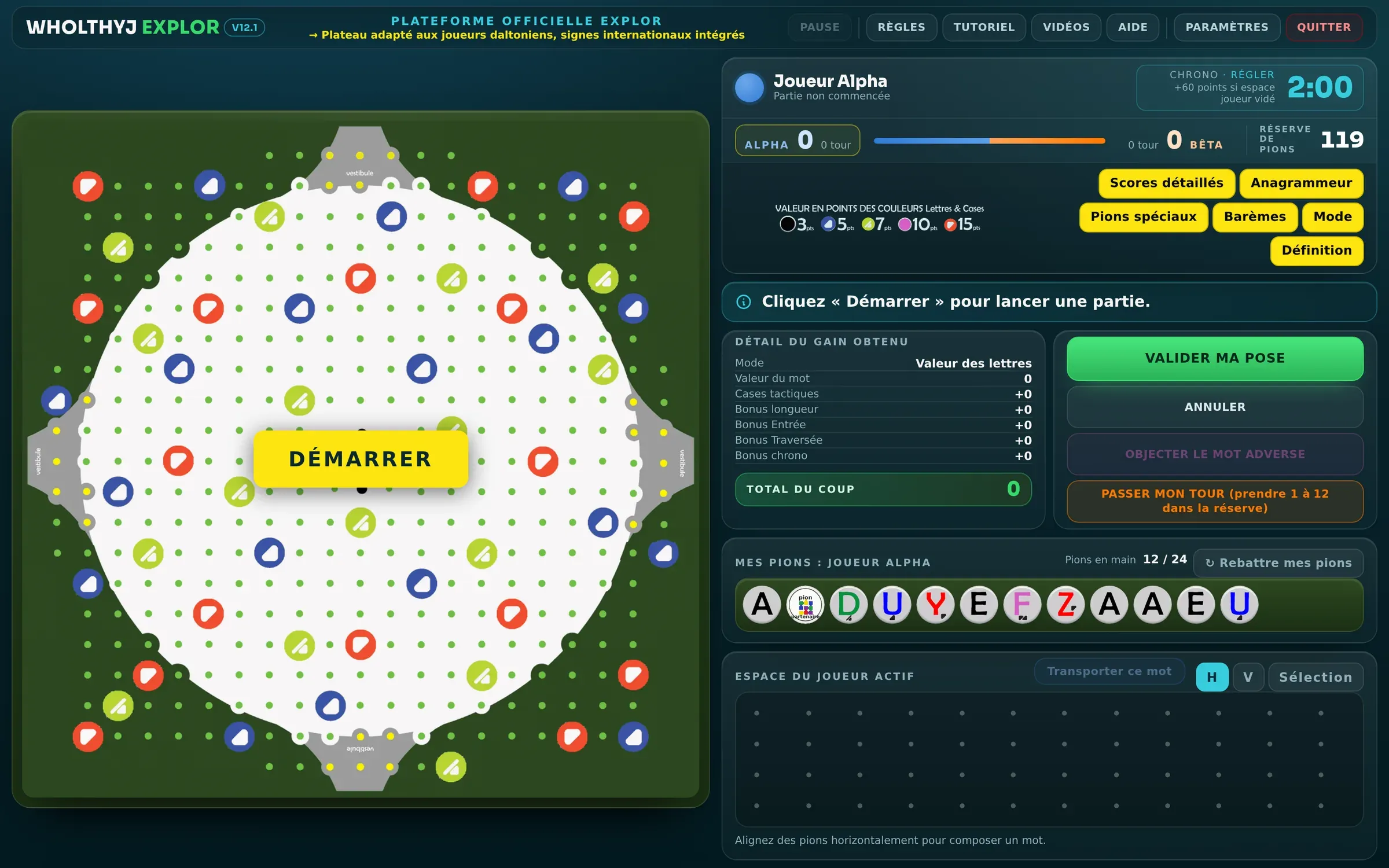
Task: Click VALIDER MA POSE button
Action: click(1215, 358)
